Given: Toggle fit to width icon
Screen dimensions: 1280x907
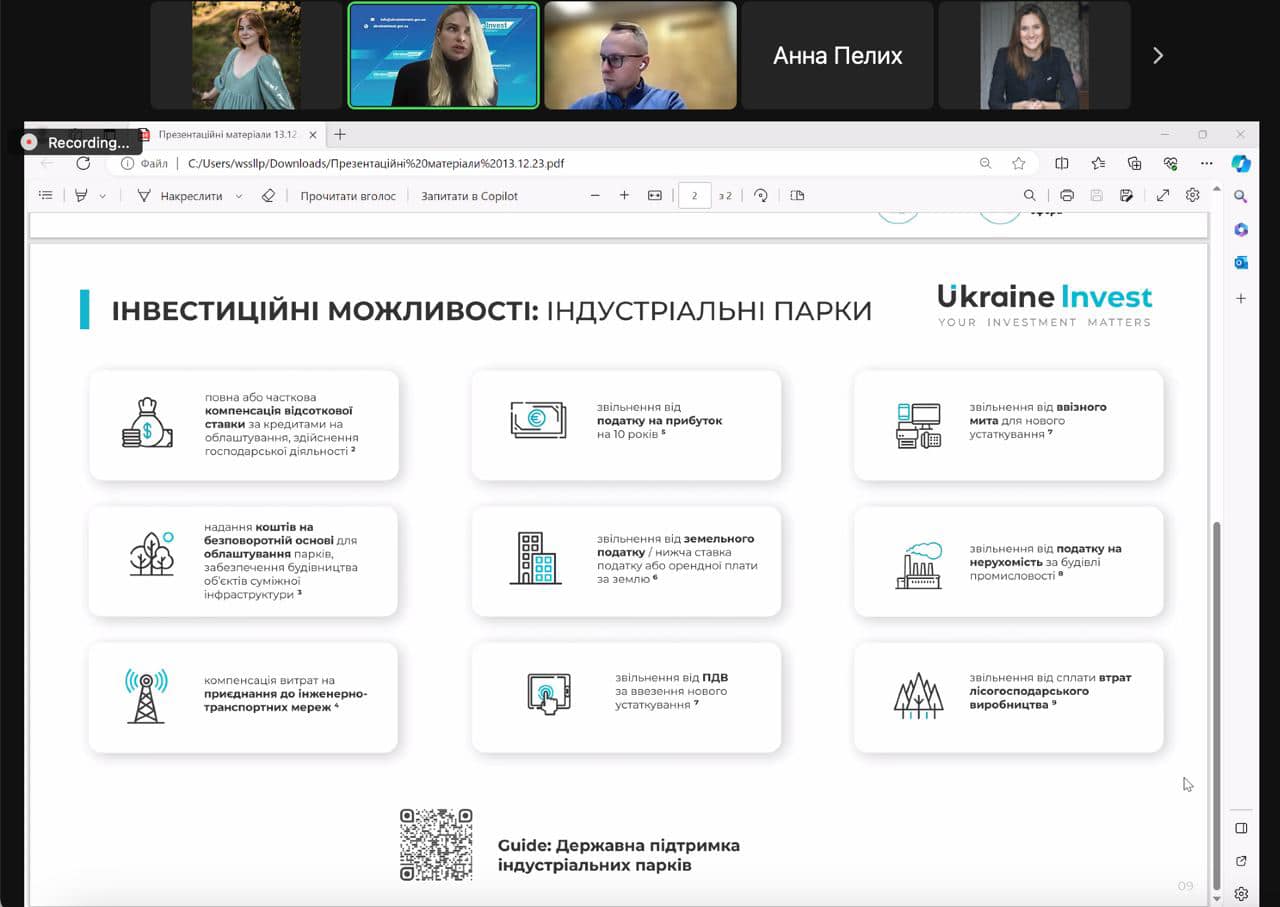Looking at the screenshot, I should [x=655, y=196].
